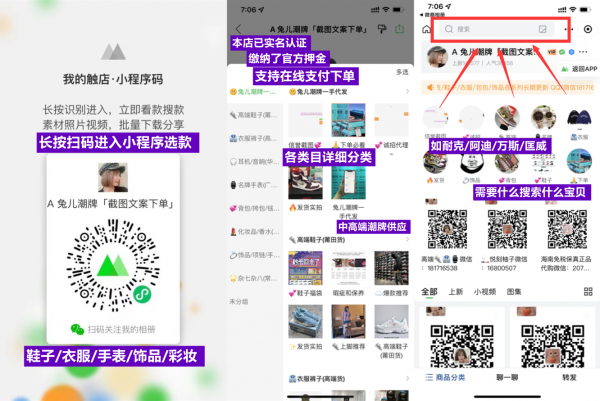Image resolution: width=600 pixels, height=401 pixels.
Task: Select 兔儿潮牌 sidebar category highlighted in green
Action: click(253, 92)
